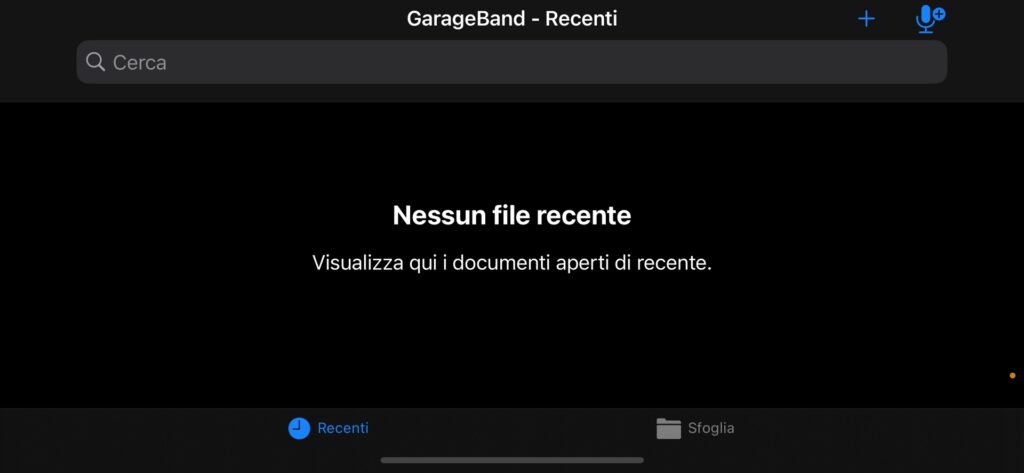
Task: Focus the Cerca search field
Action: [512, 62]
